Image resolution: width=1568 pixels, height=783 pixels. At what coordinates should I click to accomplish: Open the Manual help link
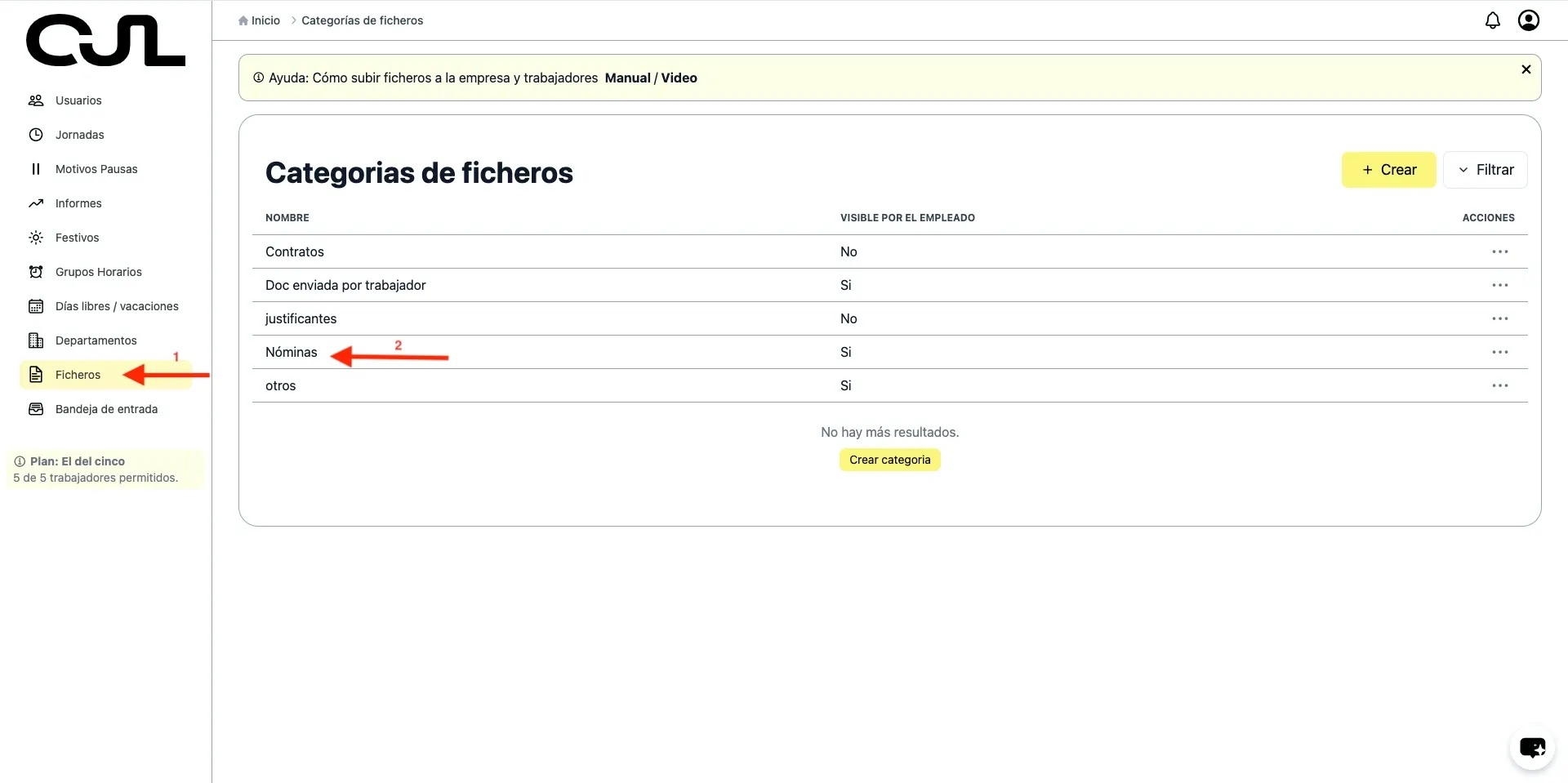[627, 78]
